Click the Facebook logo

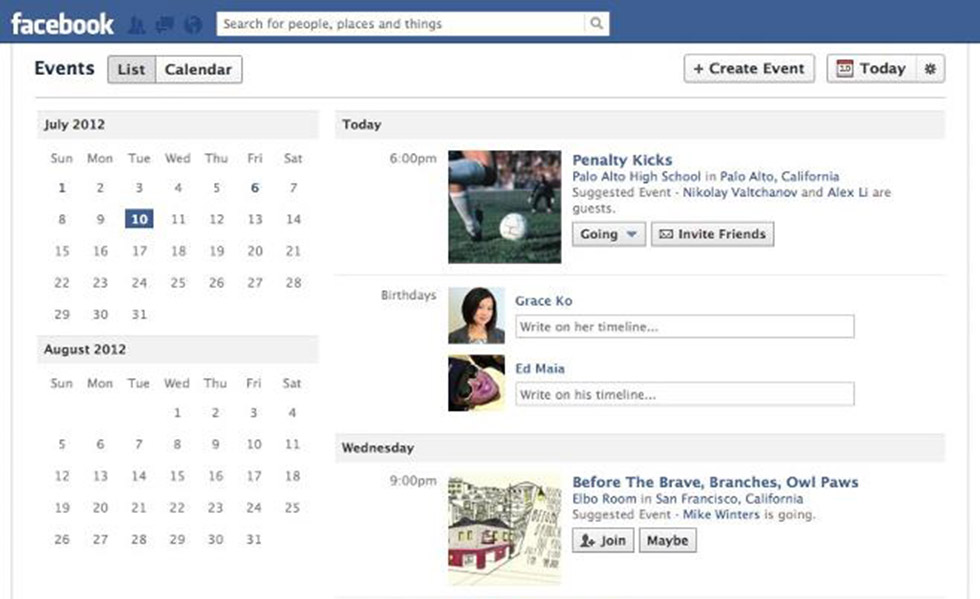coord(62,23)
